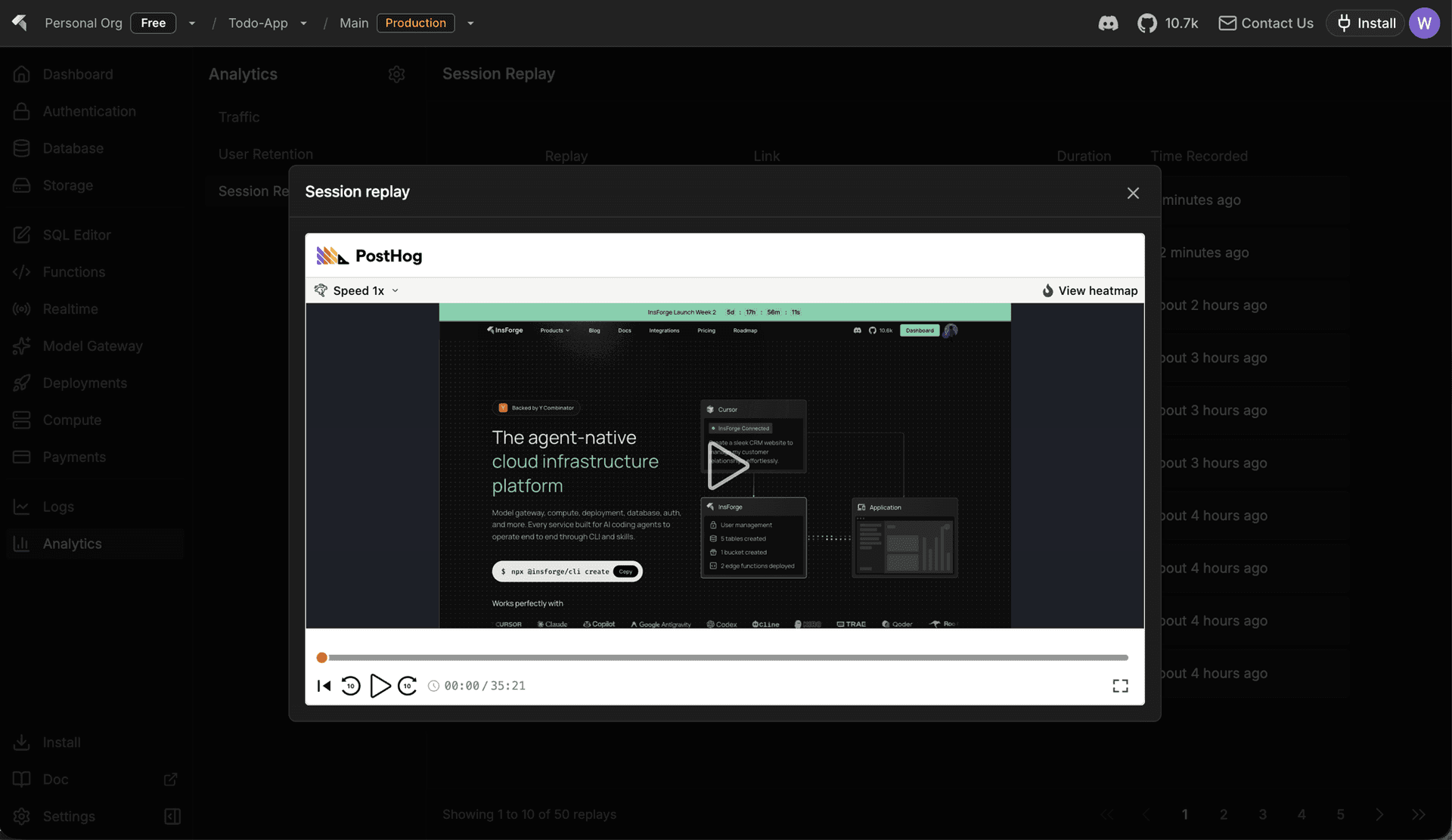Click the Logs chart icon
1452x840 pixels.
click(x=22, y=507)
